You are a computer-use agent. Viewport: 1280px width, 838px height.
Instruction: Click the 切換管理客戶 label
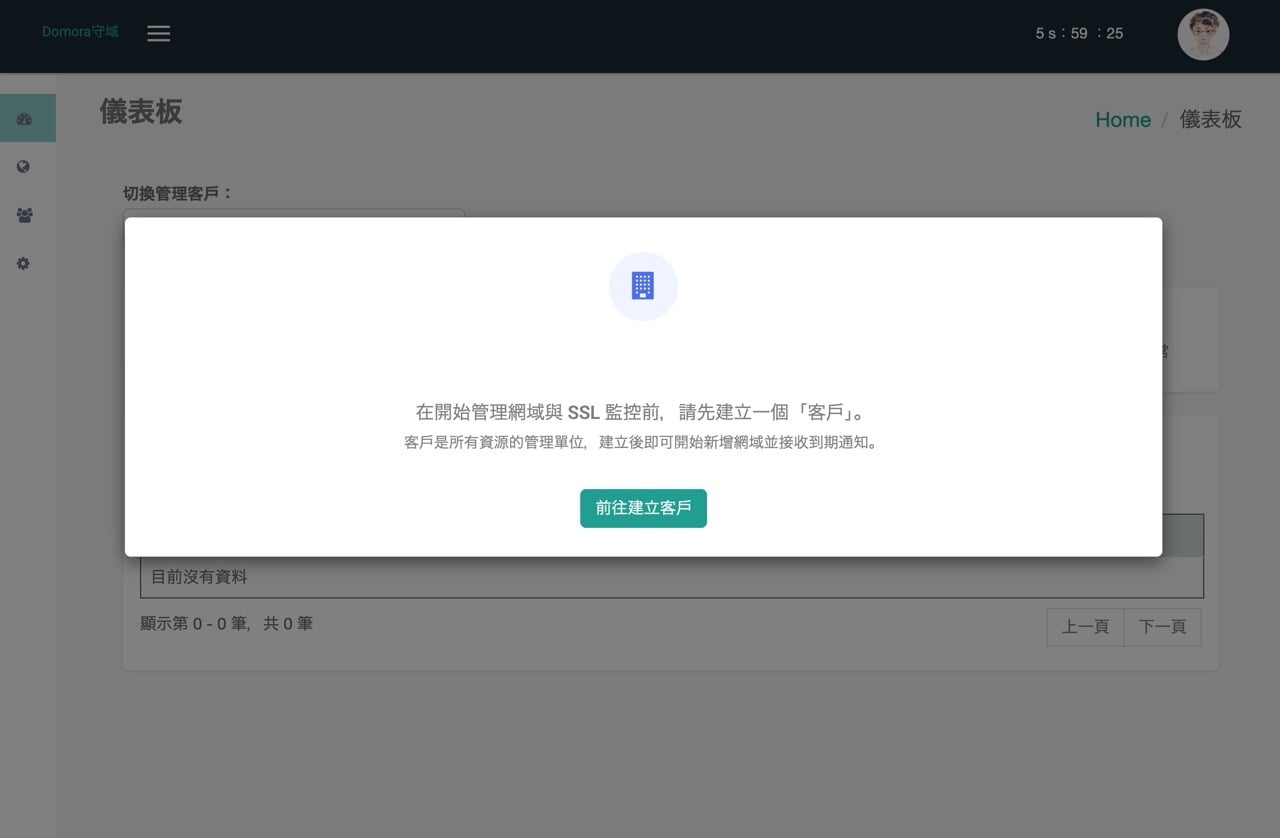(x=177, y=193)
